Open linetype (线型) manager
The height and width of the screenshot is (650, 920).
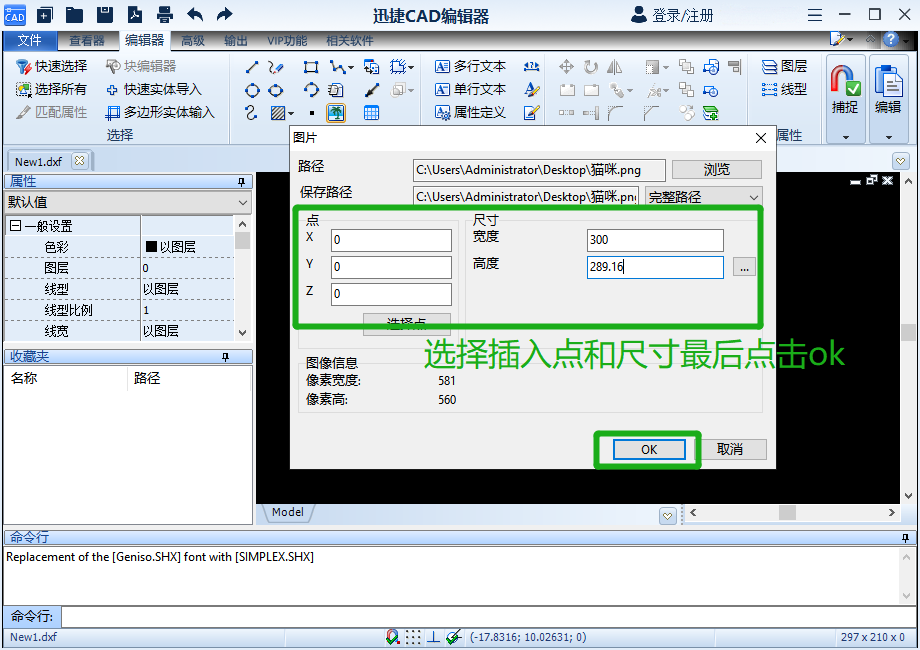(784, 89)
